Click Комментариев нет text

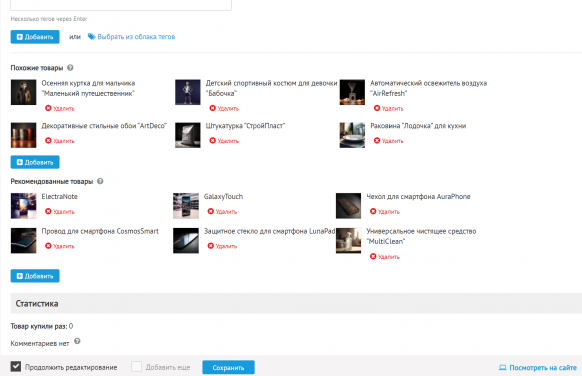[40, 343]
